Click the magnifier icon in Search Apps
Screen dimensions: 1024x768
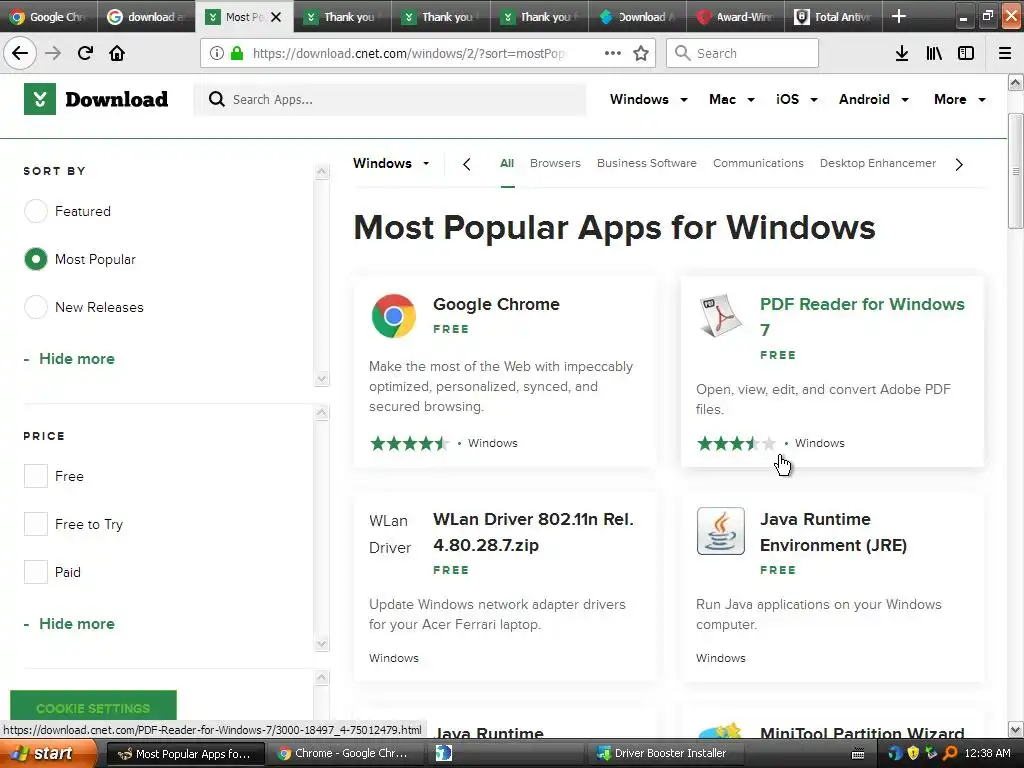[x=216, y=99]
